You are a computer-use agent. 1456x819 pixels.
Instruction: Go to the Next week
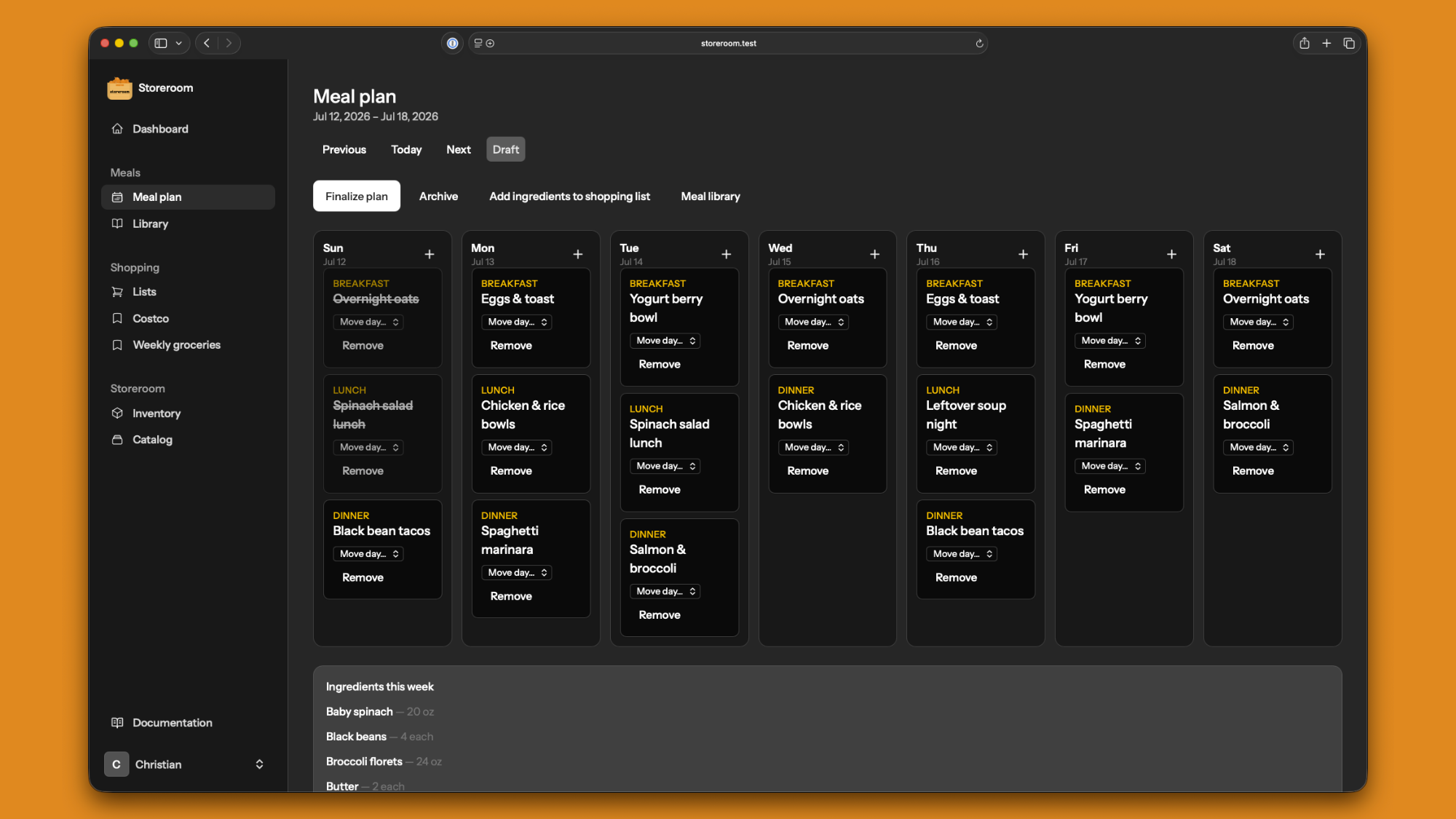(x=459, y=149)
